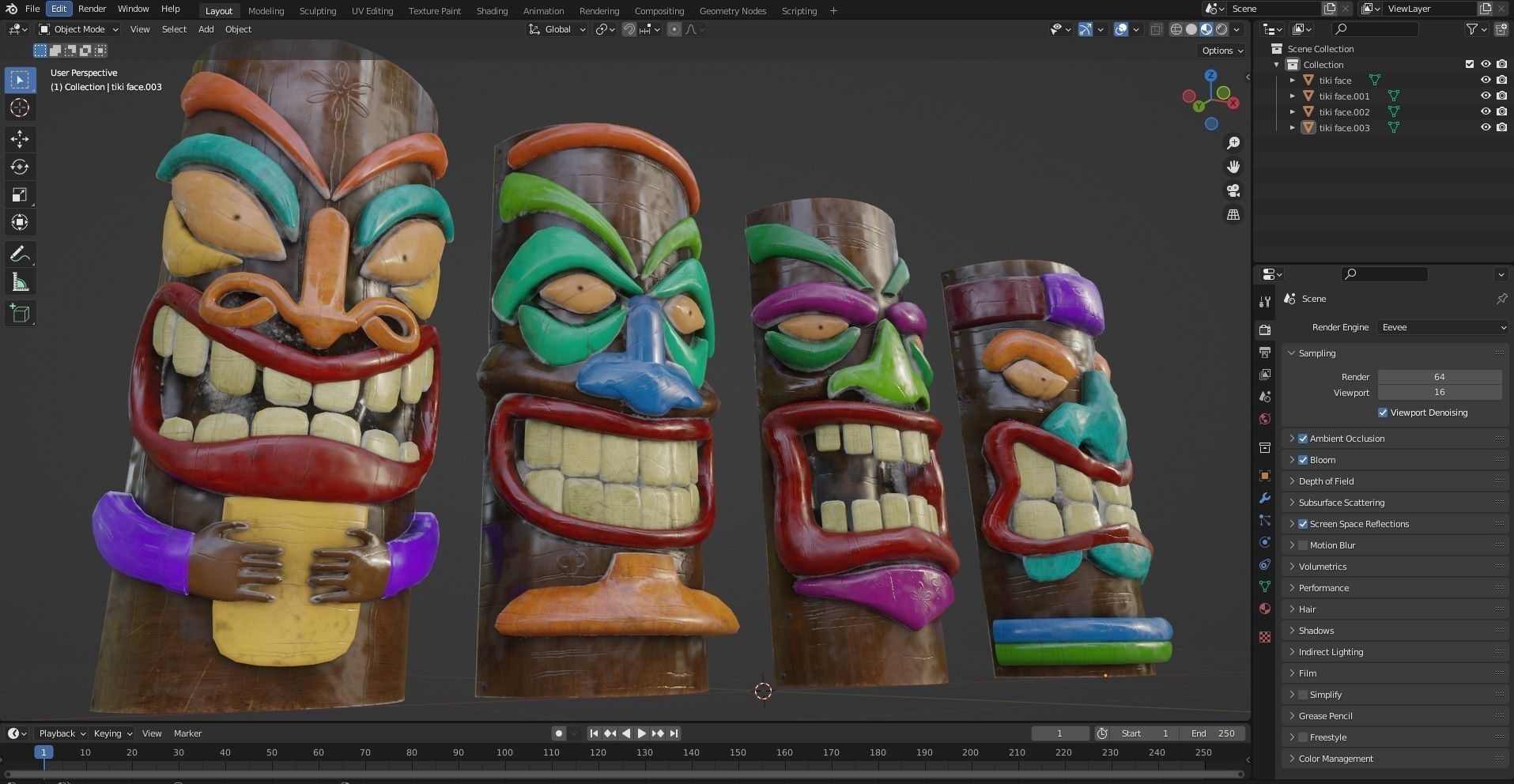Switch to the Sculpting workspace tab

317,11
